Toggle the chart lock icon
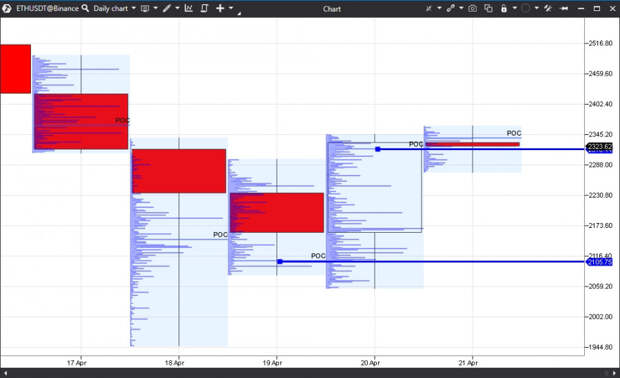 (504, 8)
